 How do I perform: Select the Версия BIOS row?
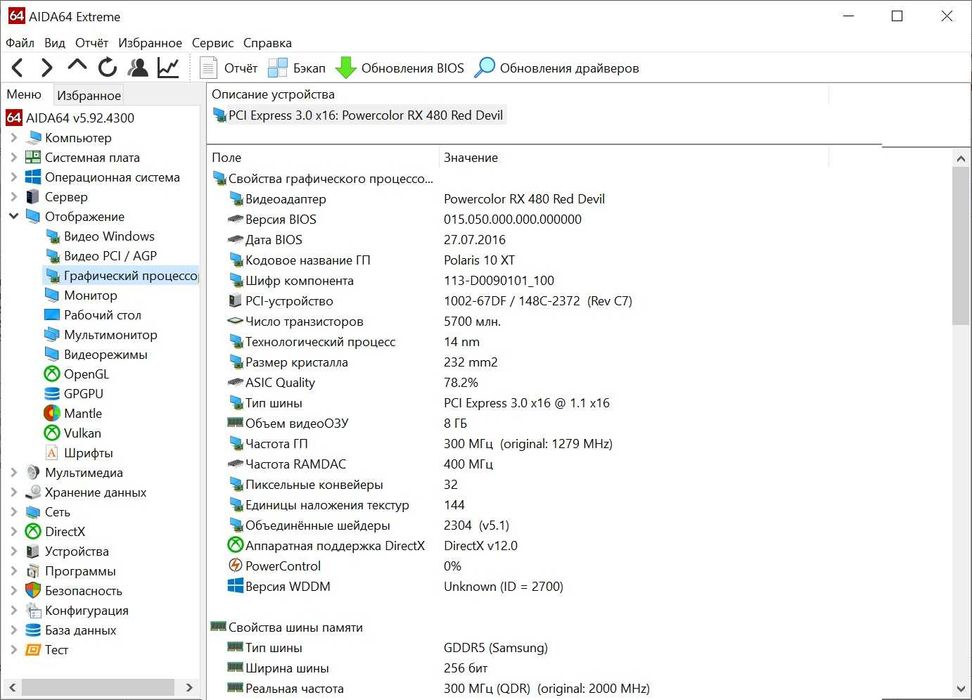pyautogui.click(x=405, y=219)
